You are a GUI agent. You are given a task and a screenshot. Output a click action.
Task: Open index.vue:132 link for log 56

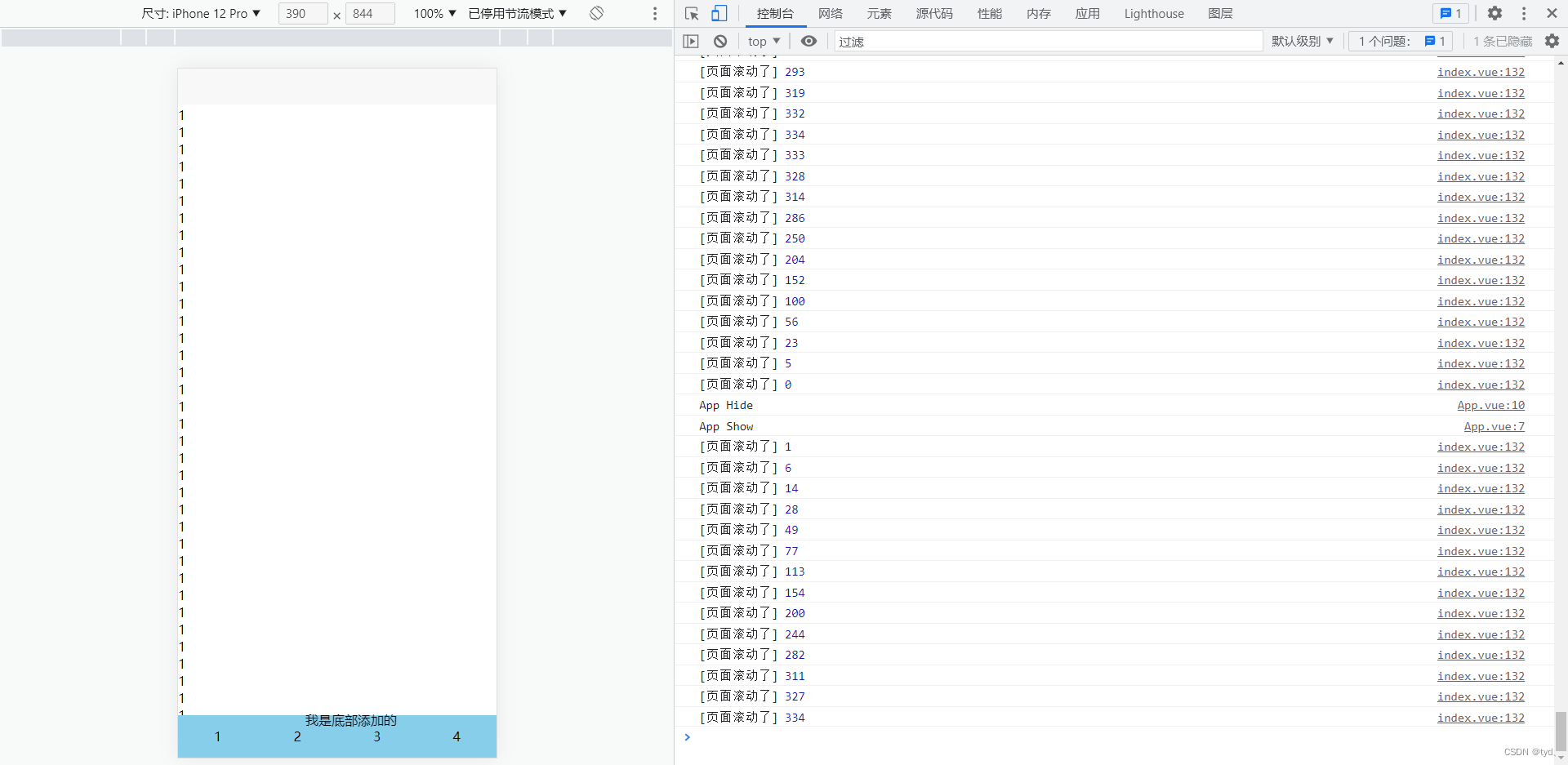[1481, 322]
